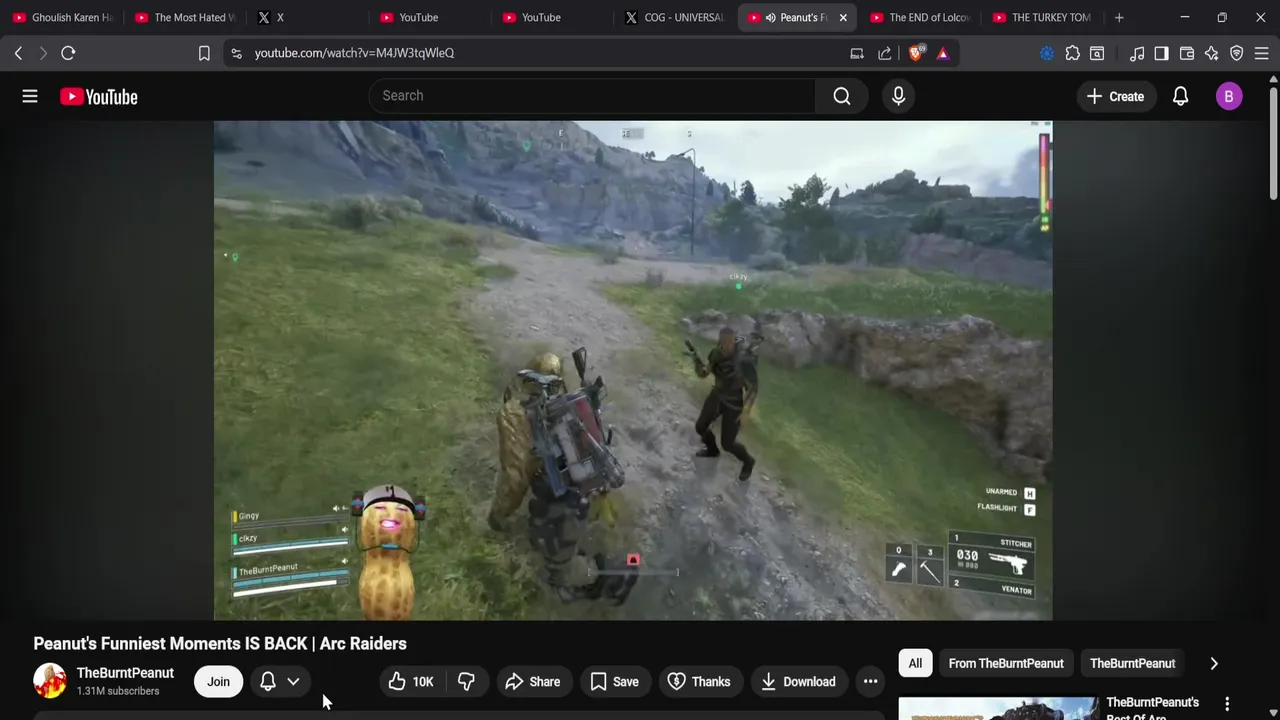Open the Brave VPN shield icon

pos(1237,53)
